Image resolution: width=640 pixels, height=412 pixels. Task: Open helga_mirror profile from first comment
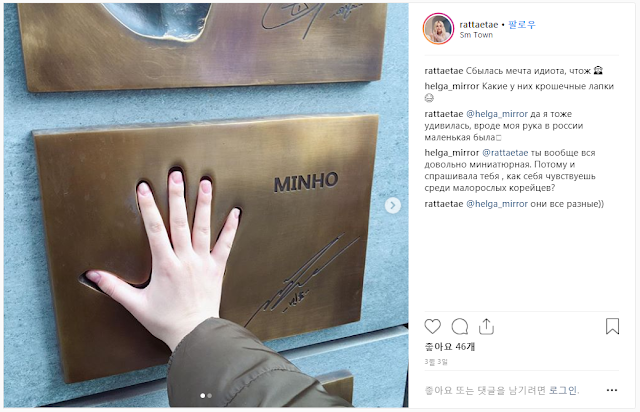[x=452, y=86]
